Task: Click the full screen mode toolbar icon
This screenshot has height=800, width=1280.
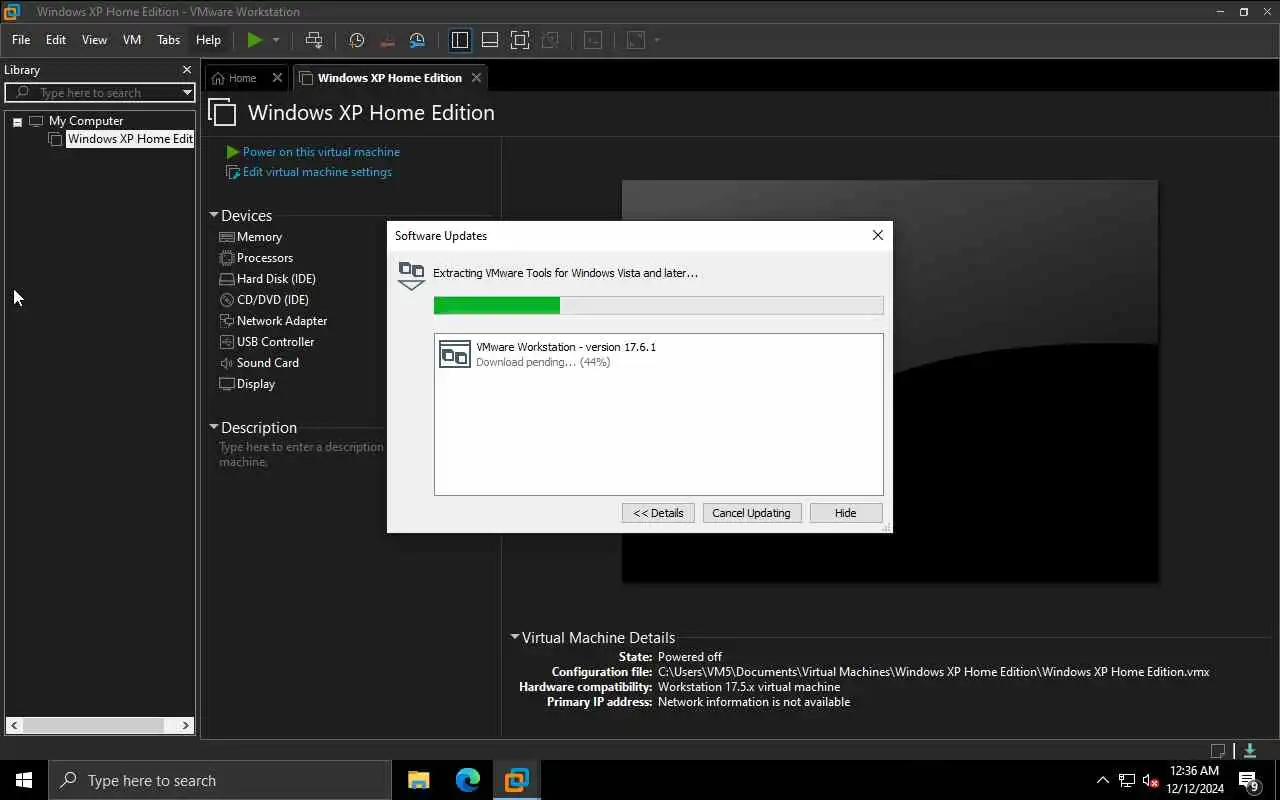Action: click(x=520, y=40)
